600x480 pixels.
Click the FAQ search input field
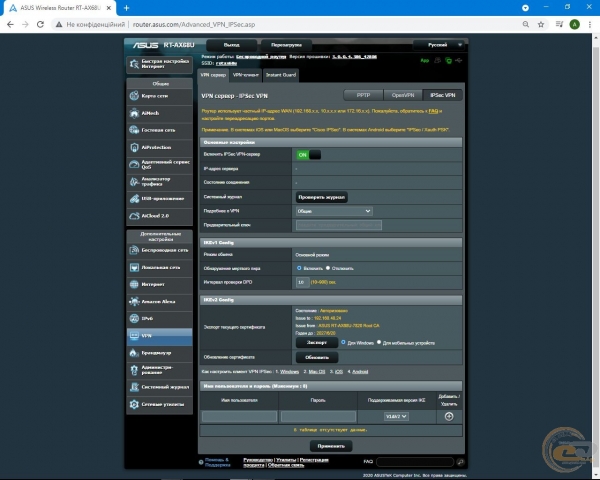[415, 462]
